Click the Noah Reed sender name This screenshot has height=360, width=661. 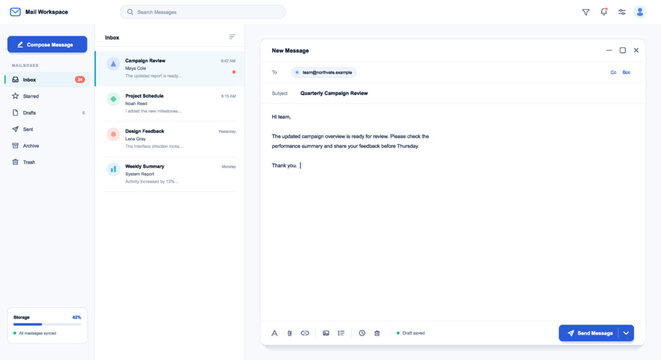136,103
